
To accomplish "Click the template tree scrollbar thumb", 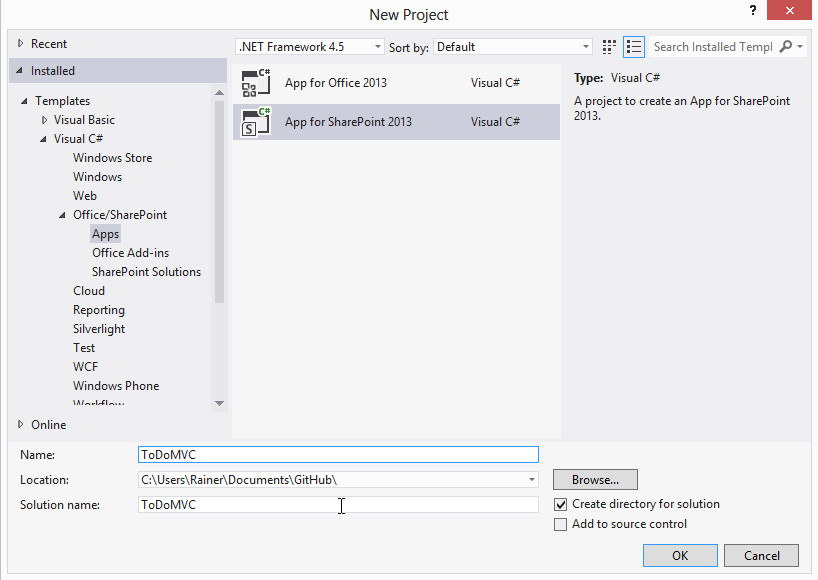I will 220,202.
